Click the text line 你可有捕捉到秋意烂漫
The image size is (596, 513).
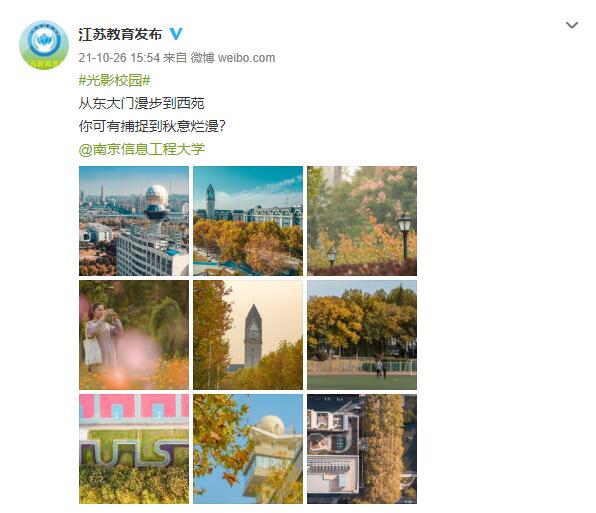point(148,126)
